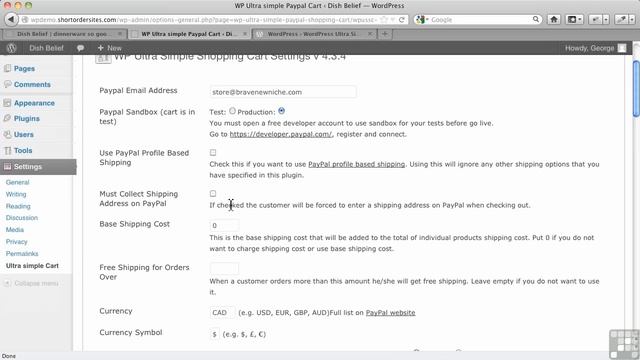The image size is (640, 360).
Task: Open a new browser tab with the plus button
Action: pos(384,34)
